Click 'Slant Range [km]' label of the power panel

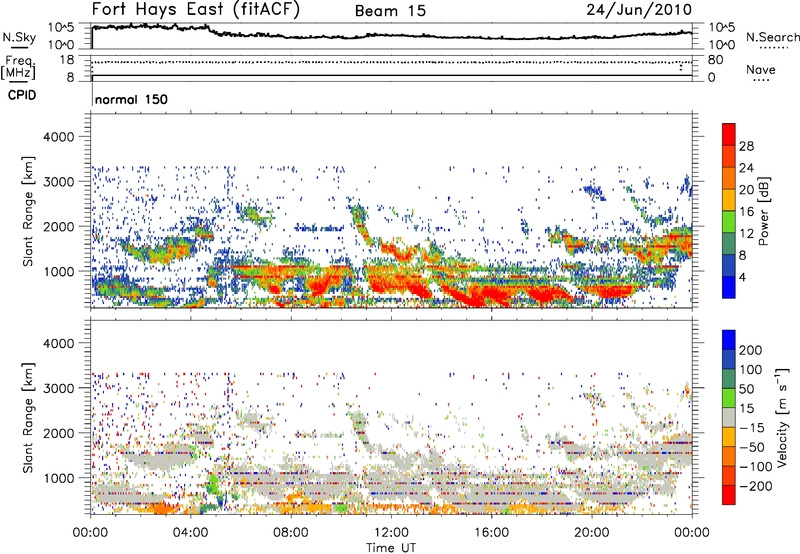(28, 211)
